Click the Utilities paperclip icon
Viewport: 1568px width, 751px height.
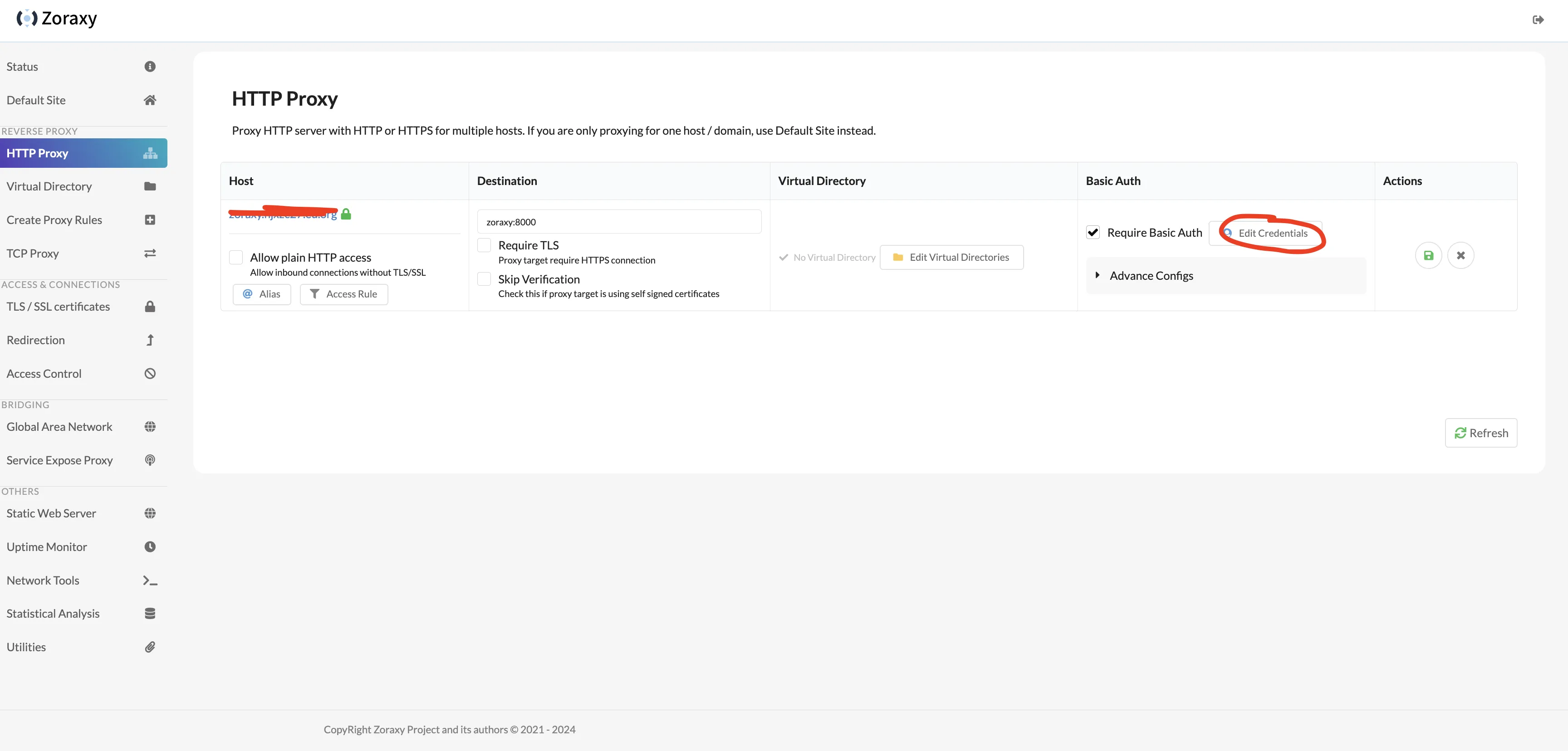point(150,647)
